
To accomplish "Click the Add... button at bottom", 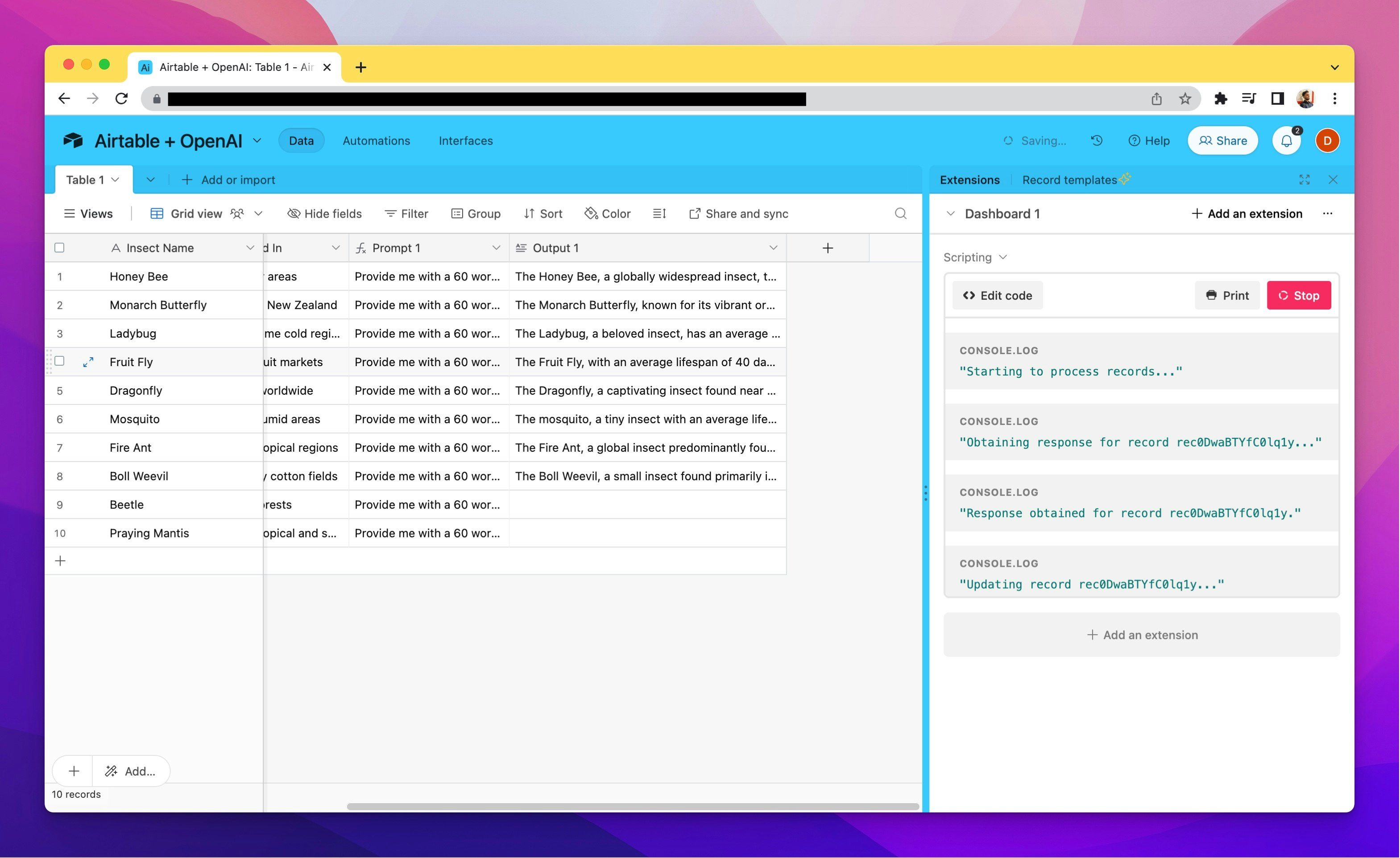I will (131, 771).
